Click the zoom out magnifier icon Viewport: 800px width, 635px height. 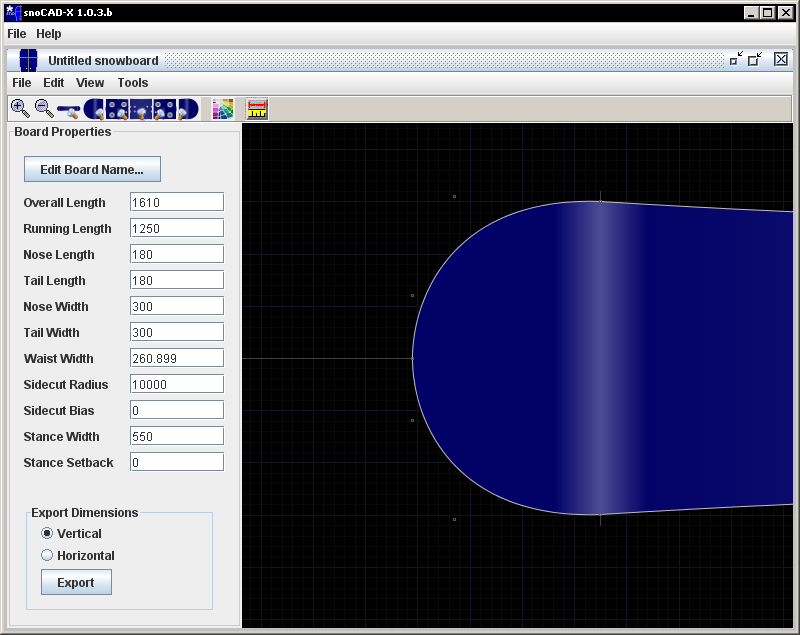[x=44, y=108]
